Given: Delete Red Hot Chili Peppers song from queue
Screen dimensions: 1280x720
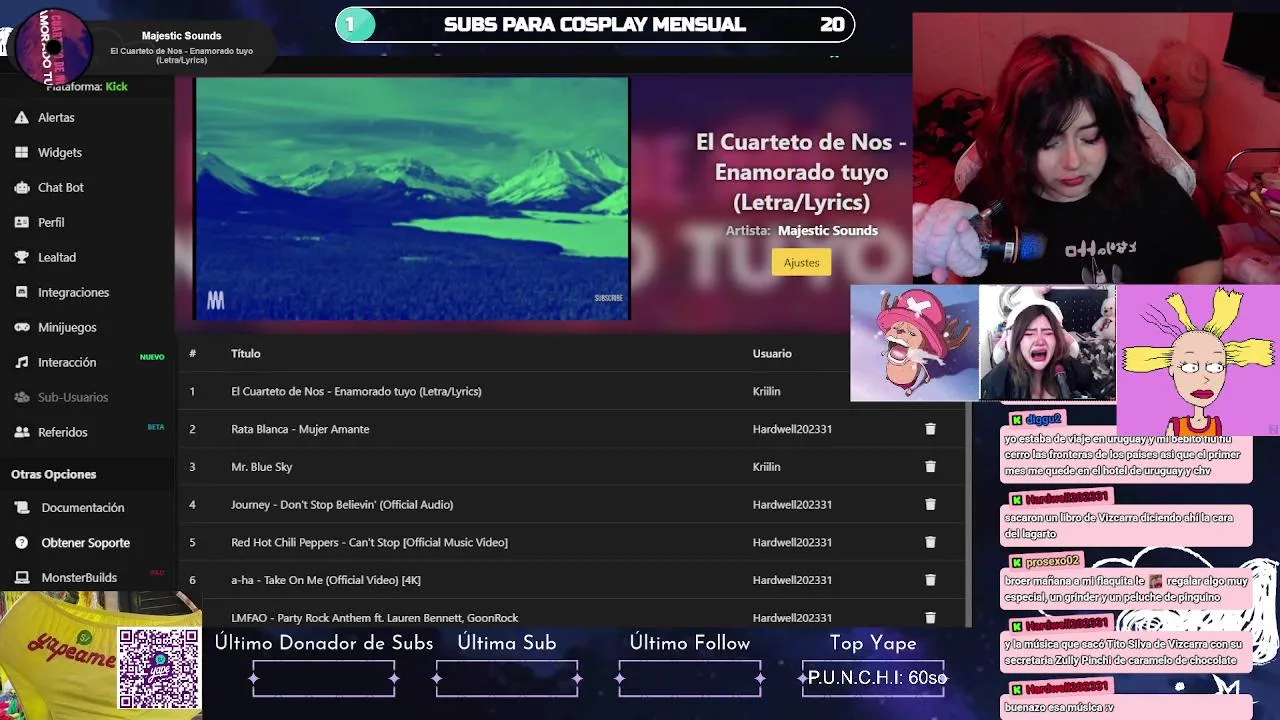Looking at the screenshot, I should click(x=930, y=542).
